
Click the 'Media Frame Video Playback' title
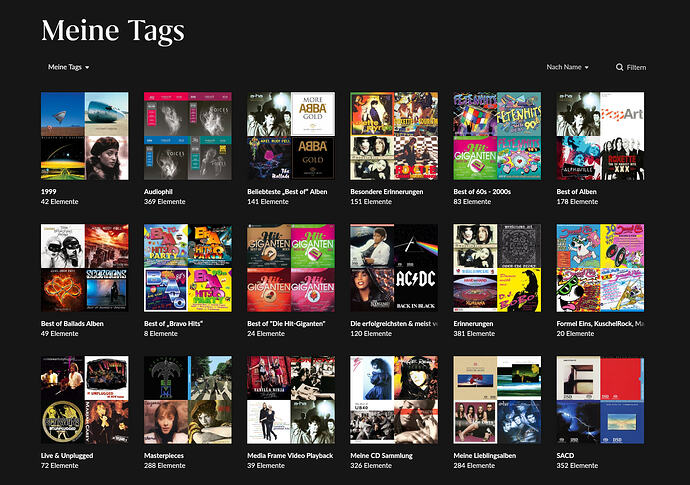(290, 456)
